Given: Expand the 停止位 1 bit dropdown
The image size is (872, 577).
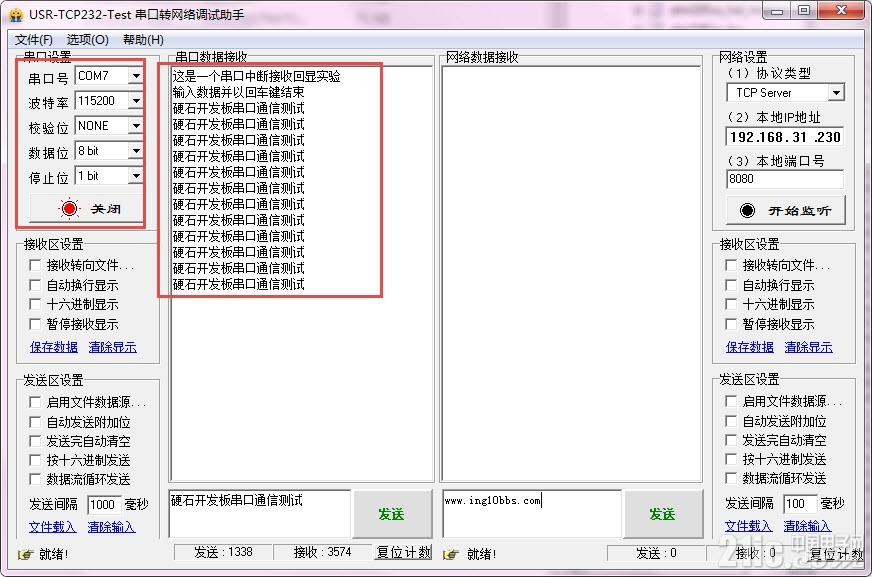Looking at the screenshot, I should tap(136, 176).
